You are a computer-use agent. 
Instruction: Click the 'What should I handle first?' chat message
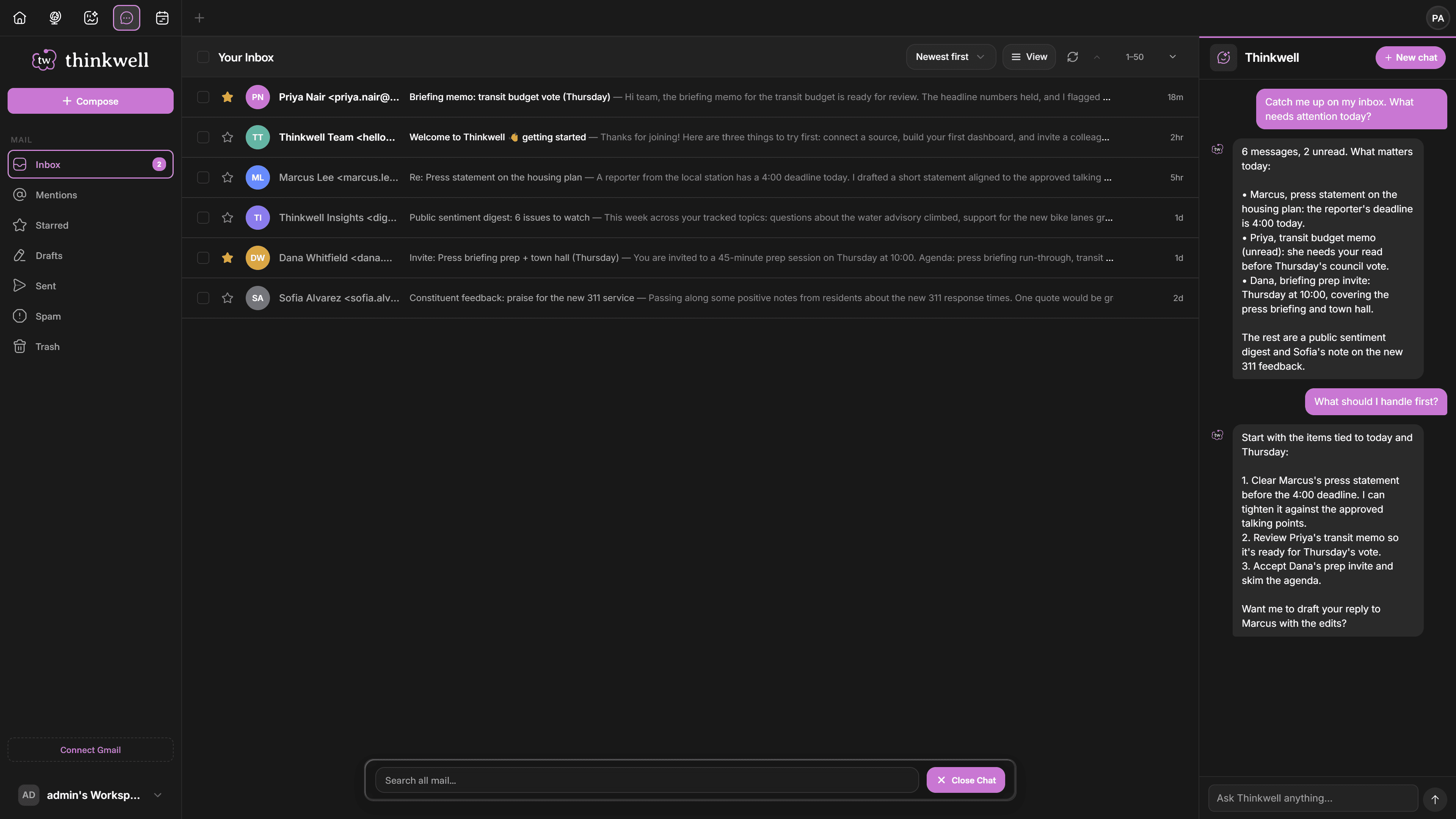[1376, 402]
